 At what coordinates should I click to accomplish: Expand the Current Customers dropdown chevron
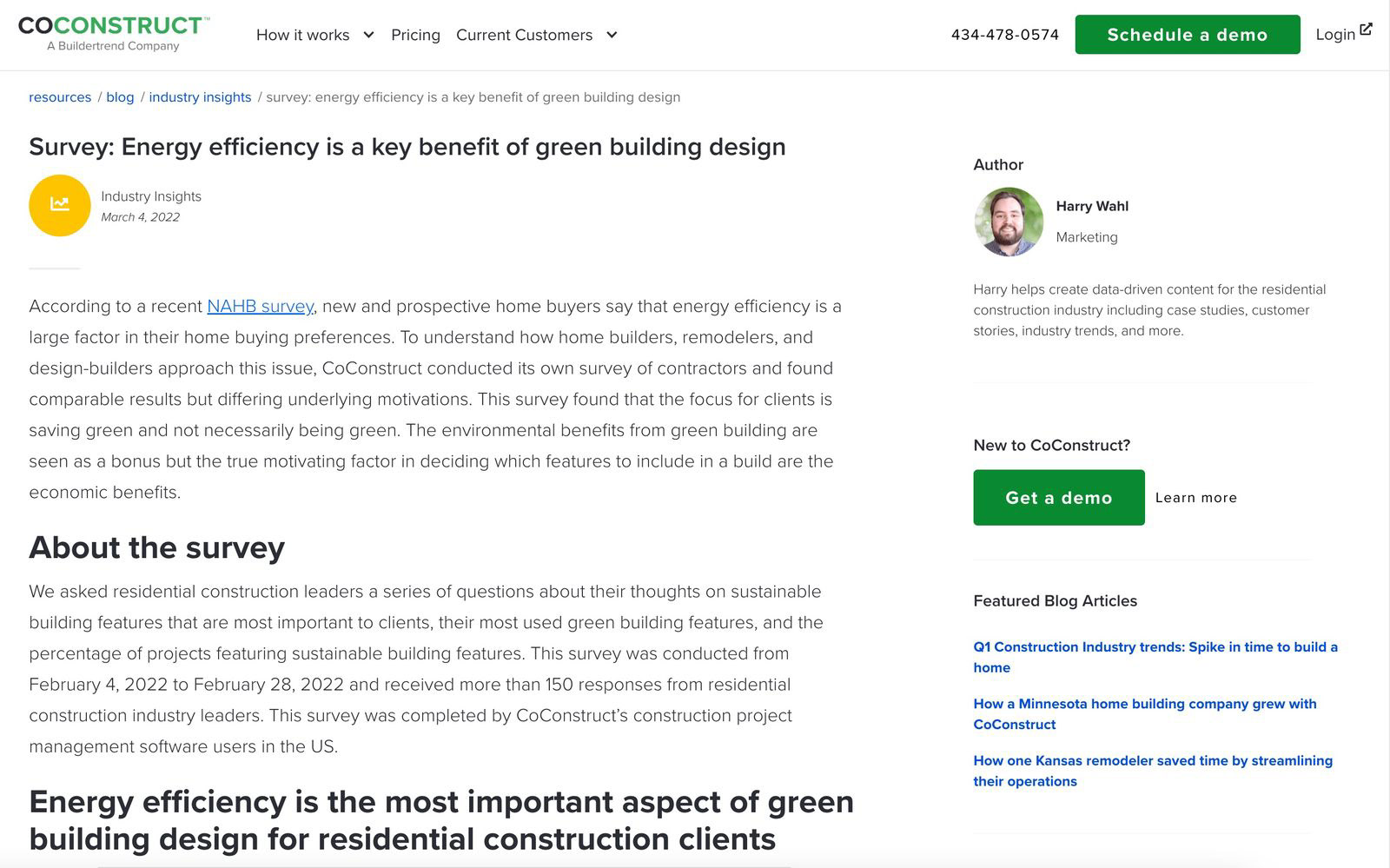coord(612,35)
